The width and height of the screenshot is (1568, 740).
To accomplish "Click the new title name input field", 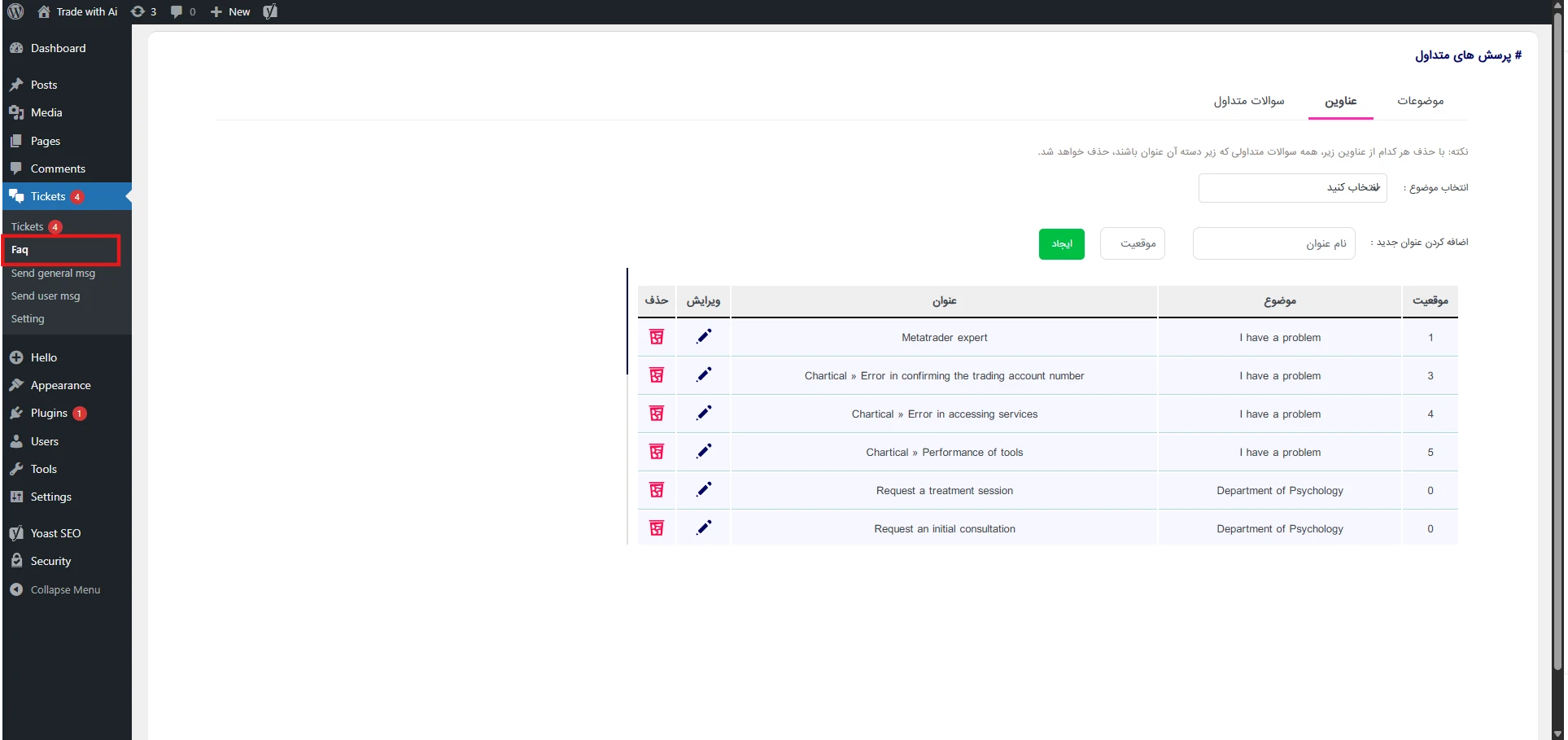I will click(1273, 243).
